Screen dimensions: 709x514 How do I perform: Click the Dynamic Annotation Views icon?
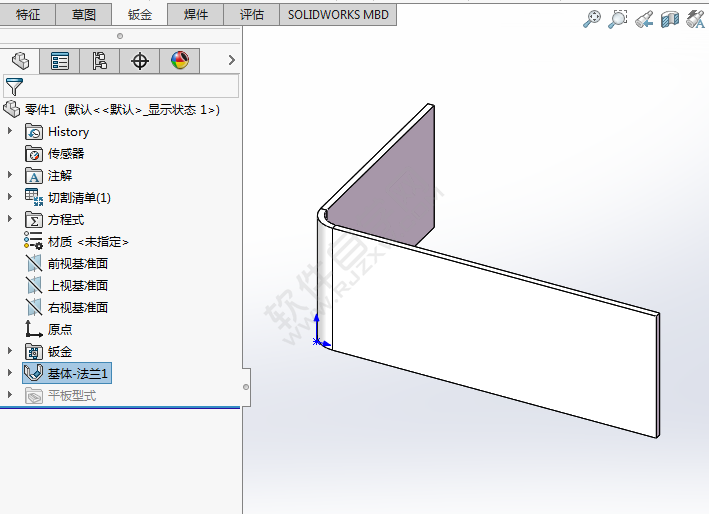(x=695, y=19)
